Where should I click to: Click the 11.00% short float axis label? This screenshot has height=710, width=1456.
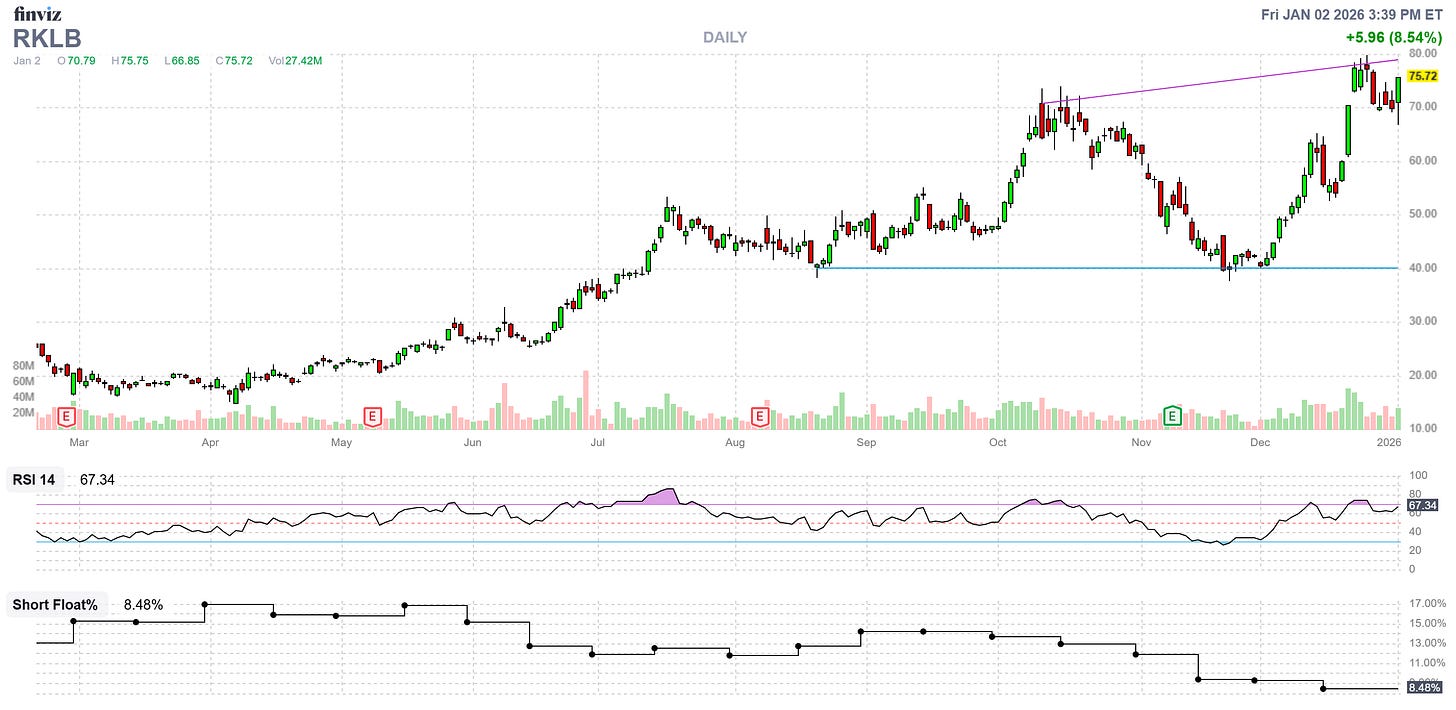1426,663
